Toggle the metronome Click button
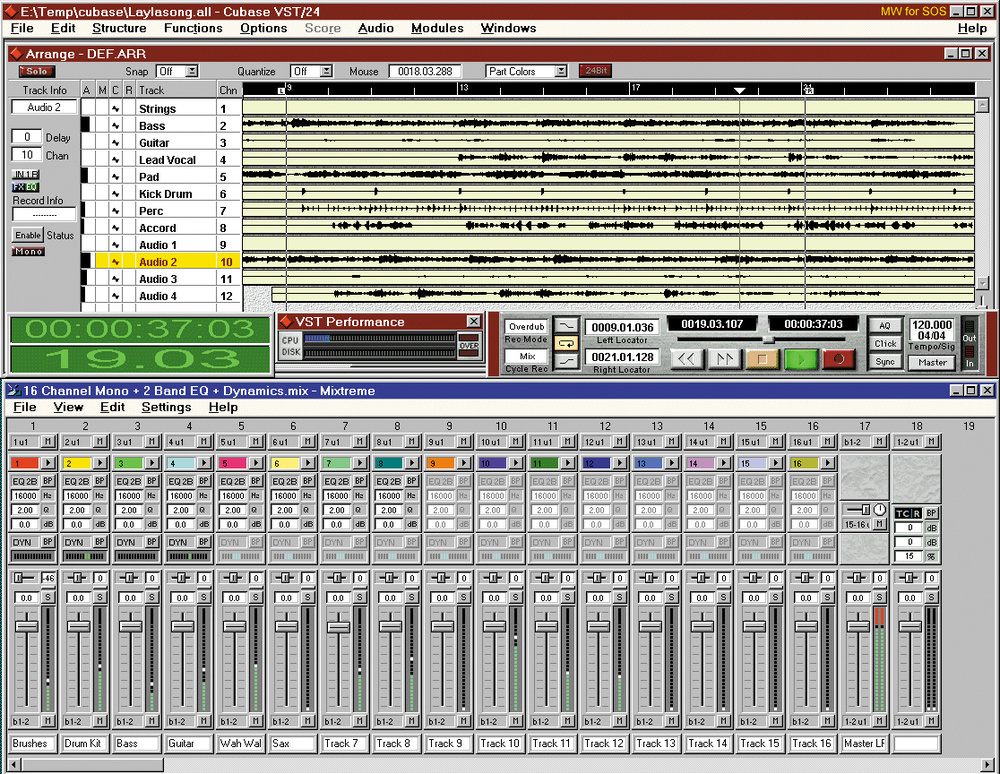1000x774 pixels. [x=885, y=343]
